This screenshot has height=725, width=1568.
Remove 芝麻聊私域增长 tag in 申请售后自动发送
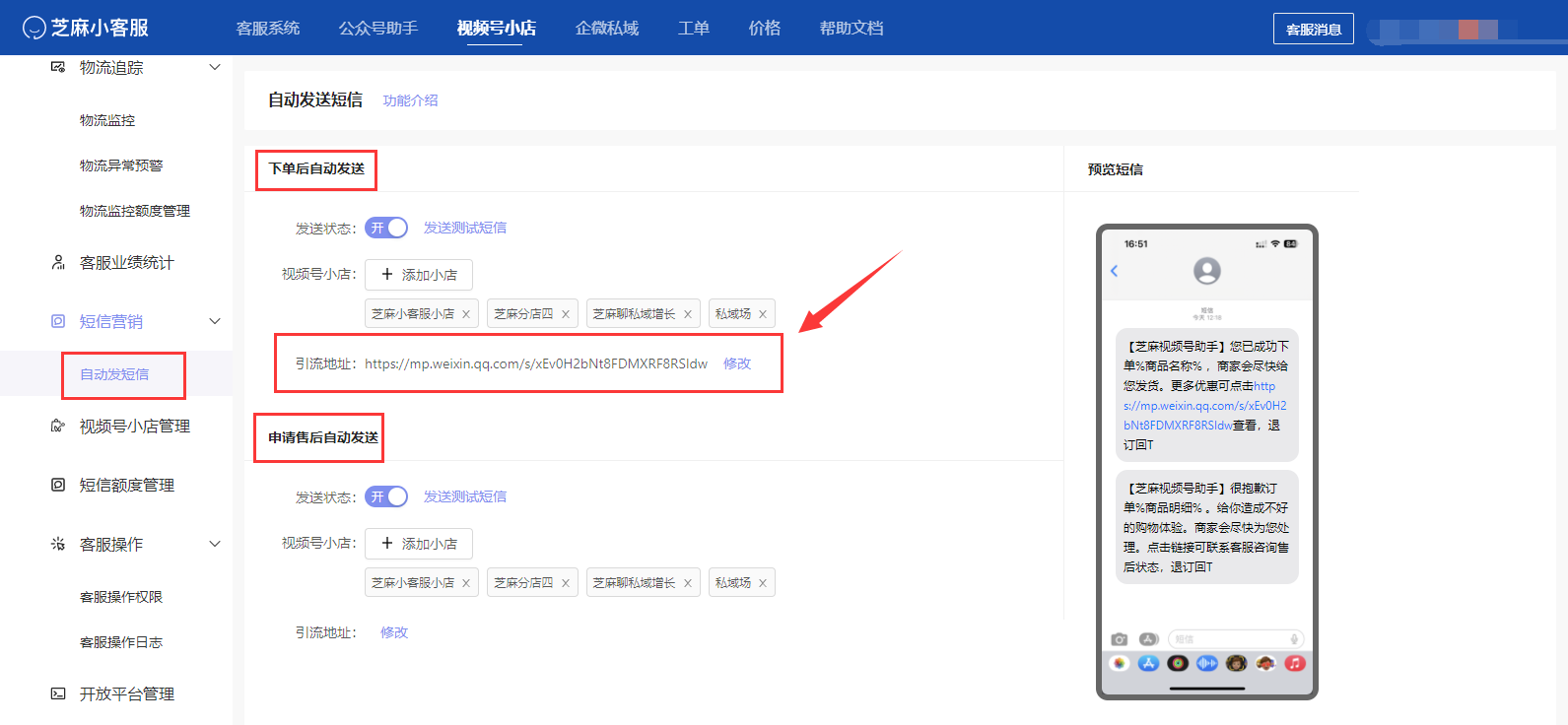coord(688,583)
